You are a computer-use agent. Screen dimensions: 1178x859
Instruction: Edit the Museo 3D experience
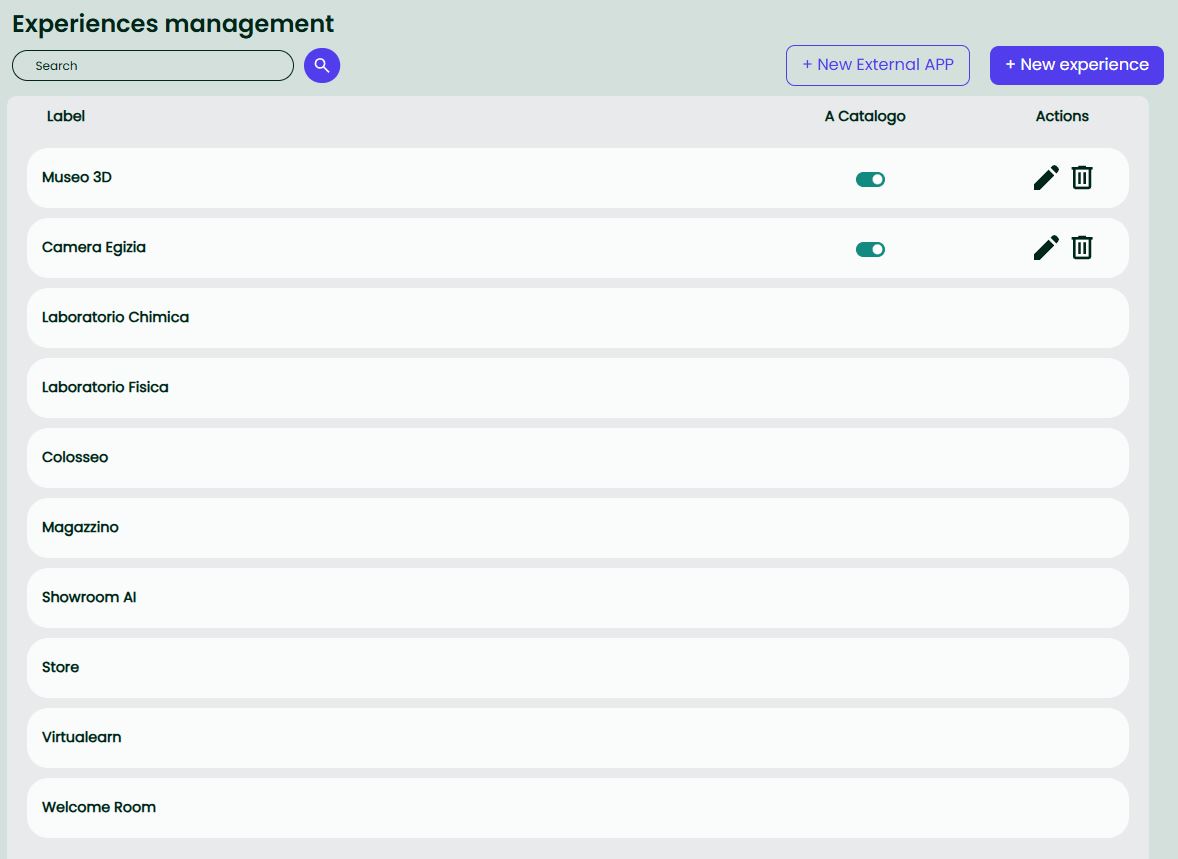[x=1046, y=178]
